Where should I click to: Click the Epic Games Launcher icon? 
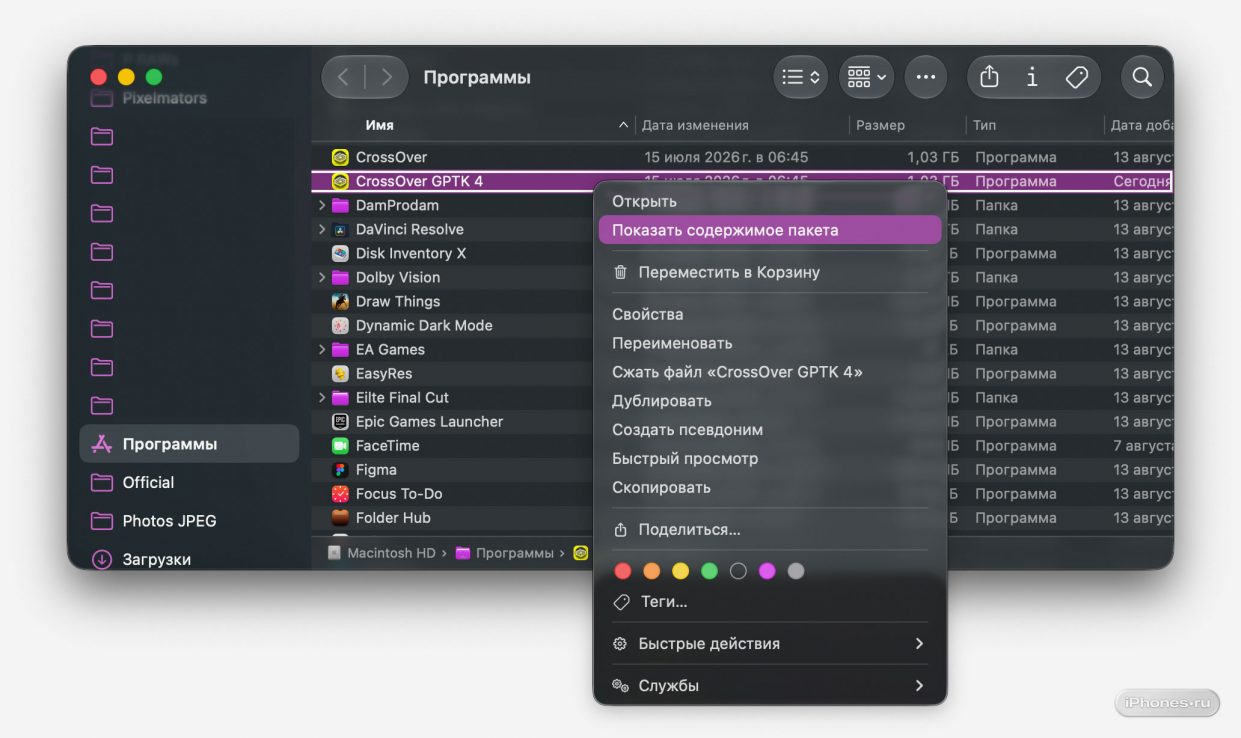(x=340, y=421)
